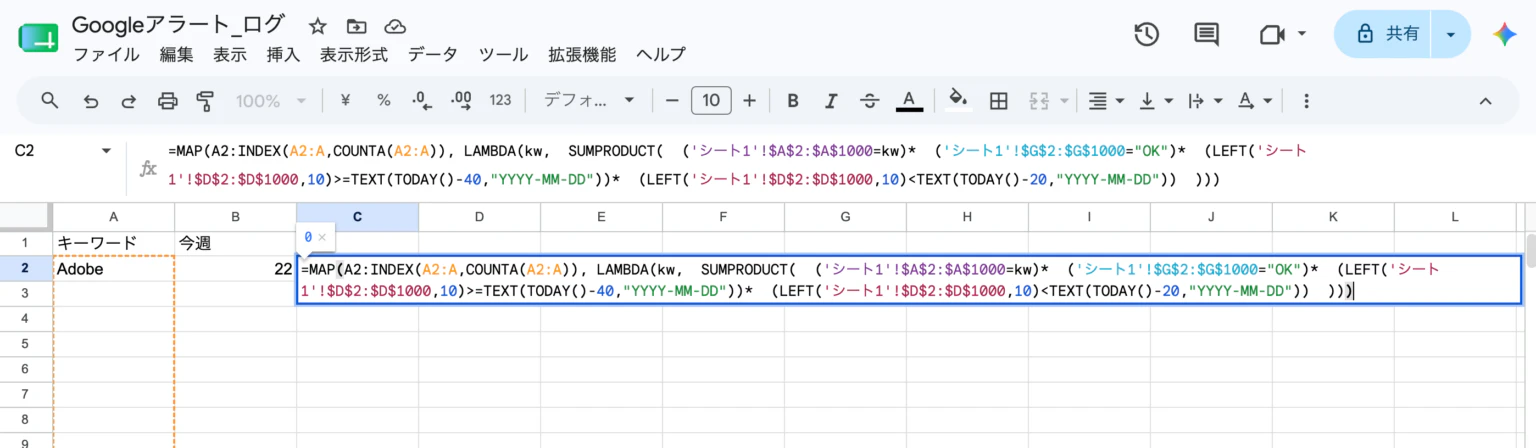Screen dimensions: 1536x448
Task: Open the Google Sheets home icon
Action: click(x=39, y=37)
